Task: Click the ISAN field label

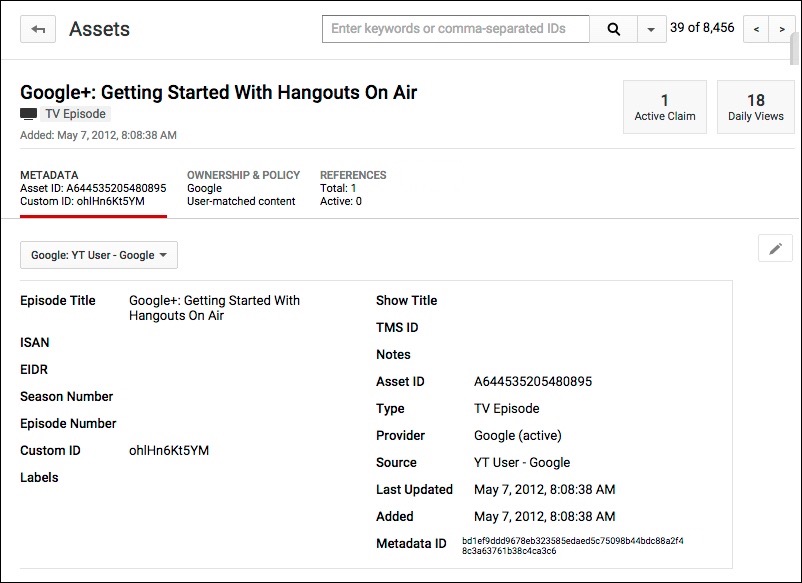Action: 35,343
